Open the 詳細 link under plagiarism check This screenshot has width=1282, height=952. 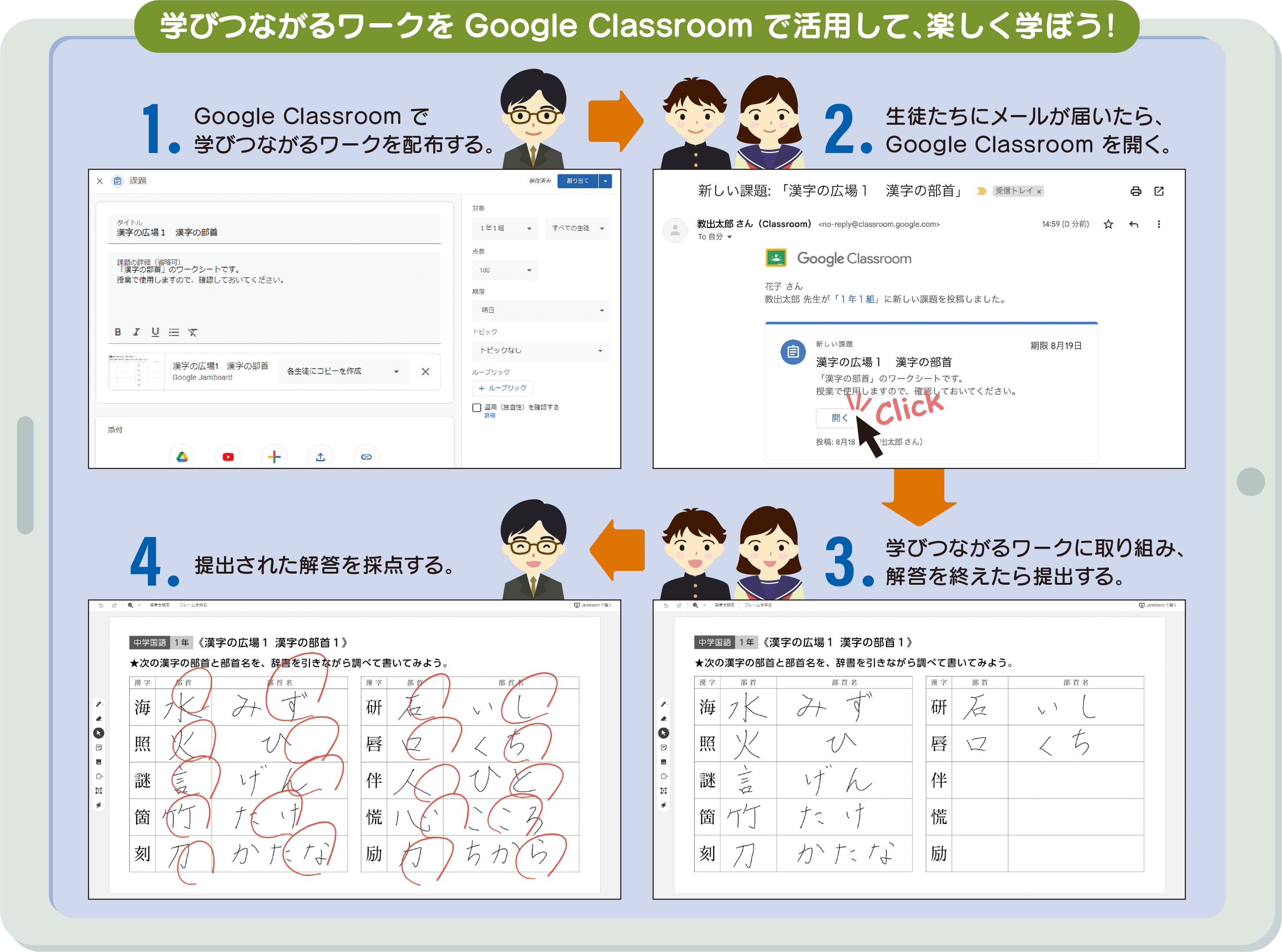coord(489,415)
